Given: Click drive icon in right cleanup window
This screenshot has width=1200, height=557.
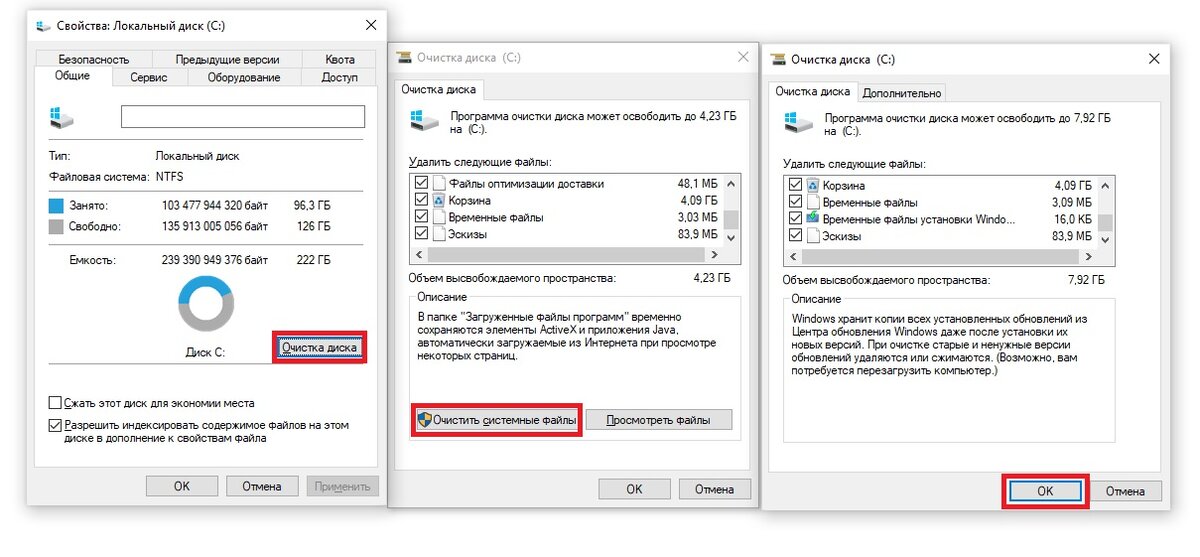Looking at the screenshot, I should 798,124.
